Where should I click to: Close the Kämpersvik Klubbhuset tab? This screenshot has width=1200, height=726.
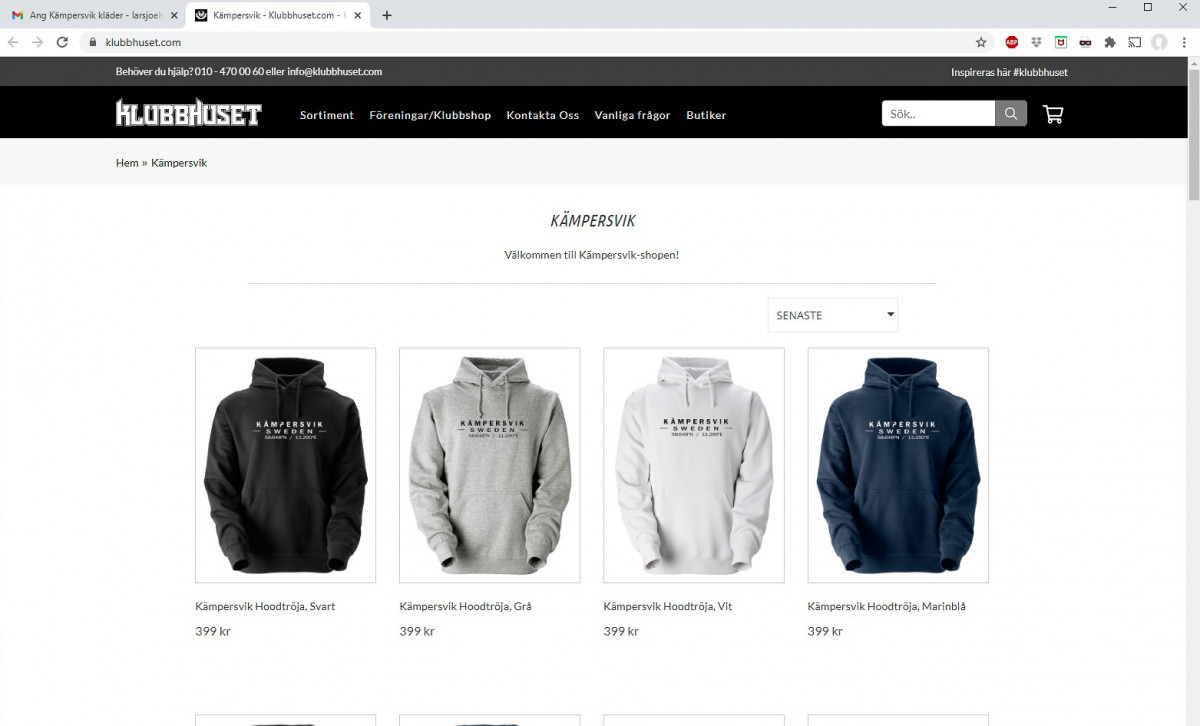click(358, 15)
